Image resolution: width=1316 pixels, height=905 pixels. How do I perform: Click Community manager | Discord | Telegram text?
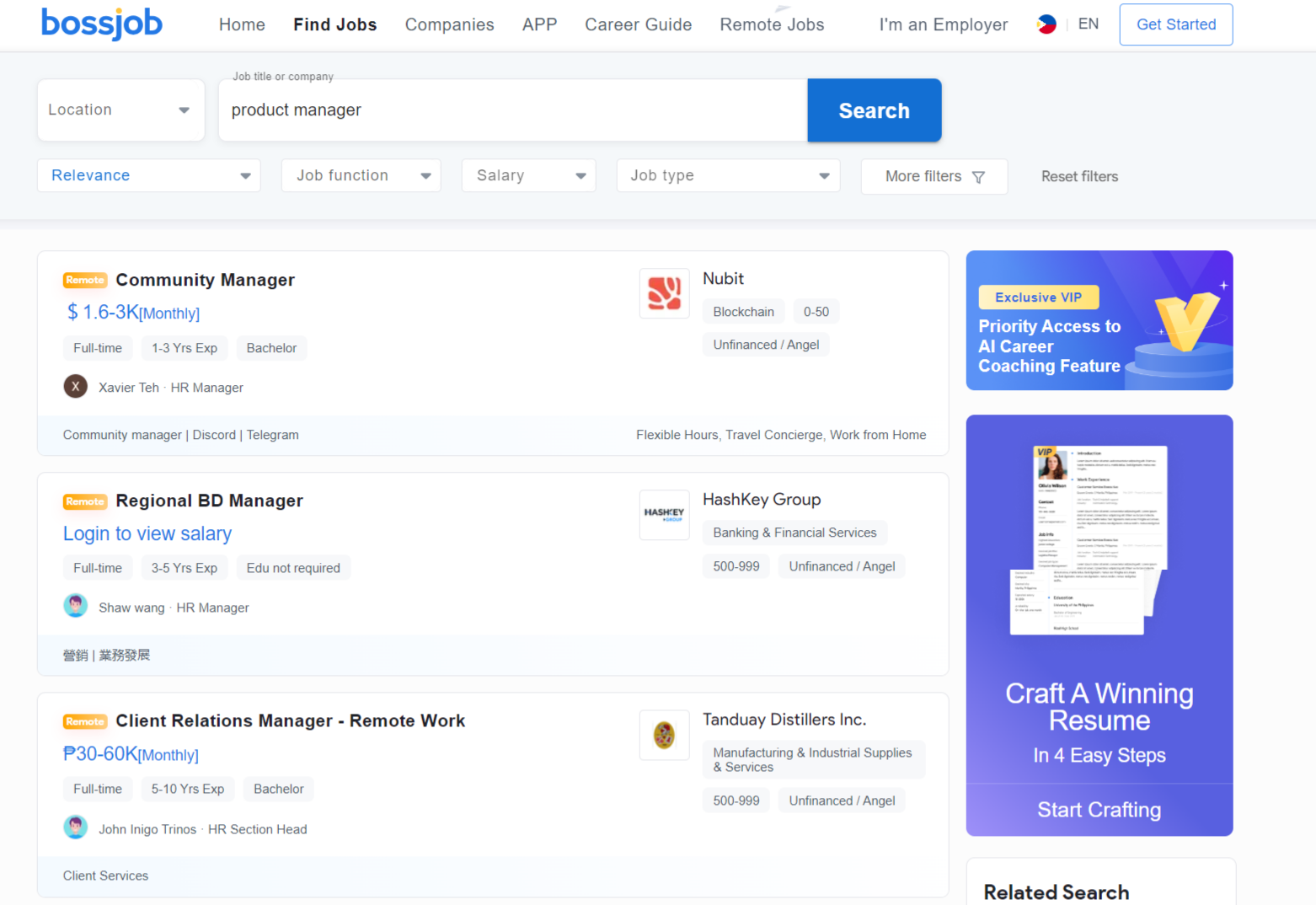pos(181,435)
